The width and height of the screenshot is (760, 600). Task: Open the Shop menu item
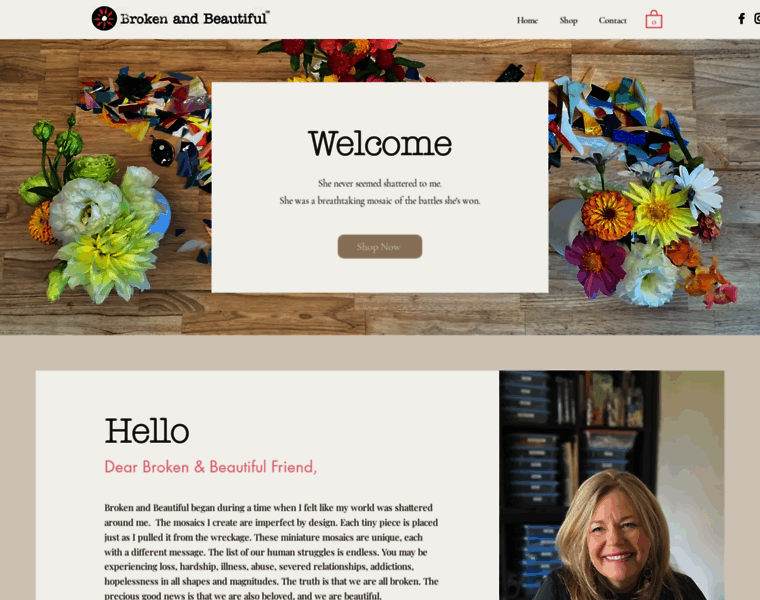[x=569, y=20]
